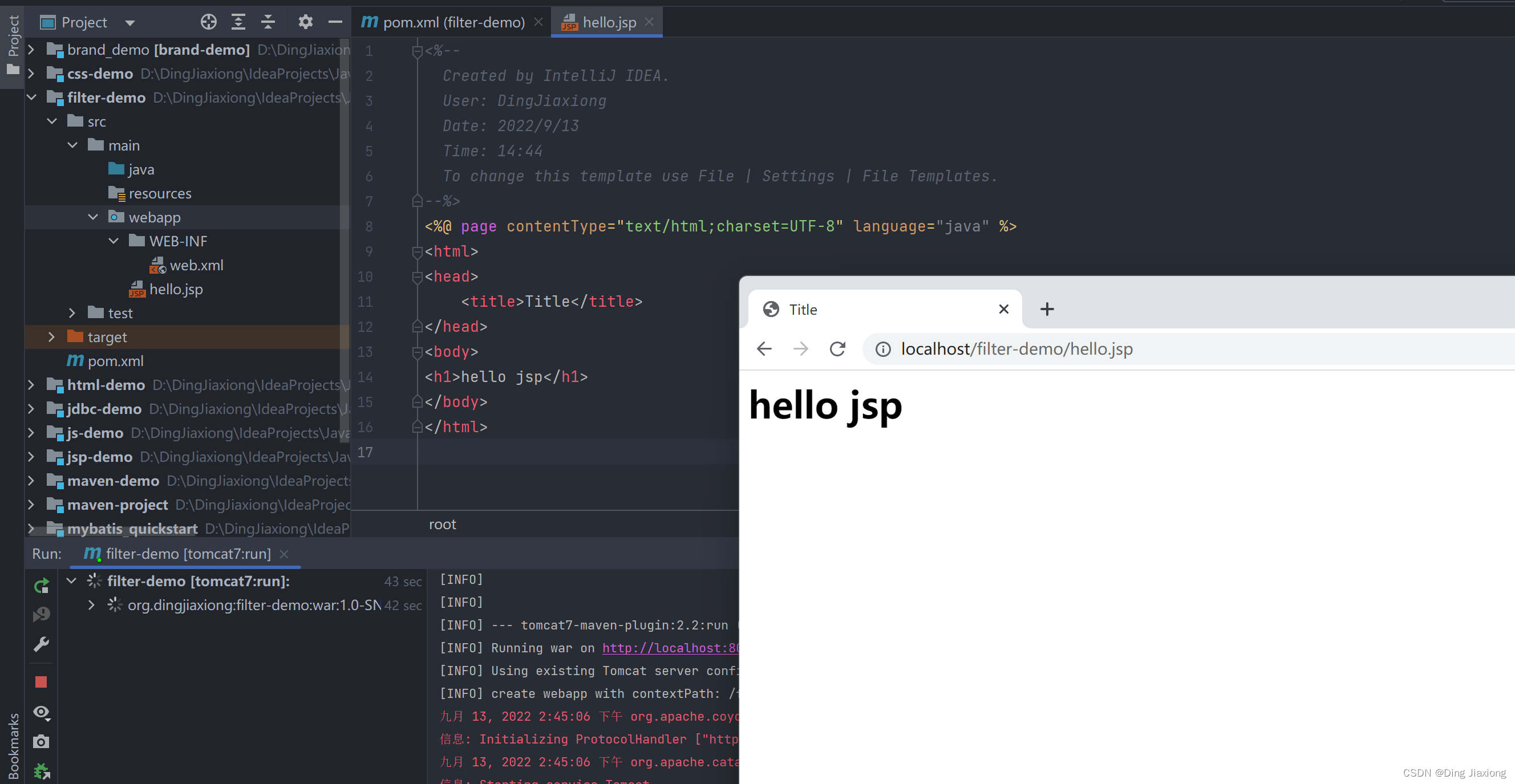Fold the head tag at line 10
1515x784 pixels.
click(x=418, y=278)
